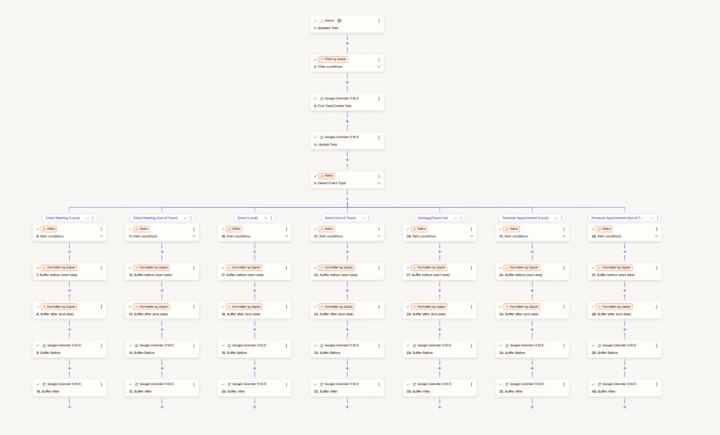Add a step between steps 24 and 25
The height and width of the screenshot is (435, 720).
[347, 368]
